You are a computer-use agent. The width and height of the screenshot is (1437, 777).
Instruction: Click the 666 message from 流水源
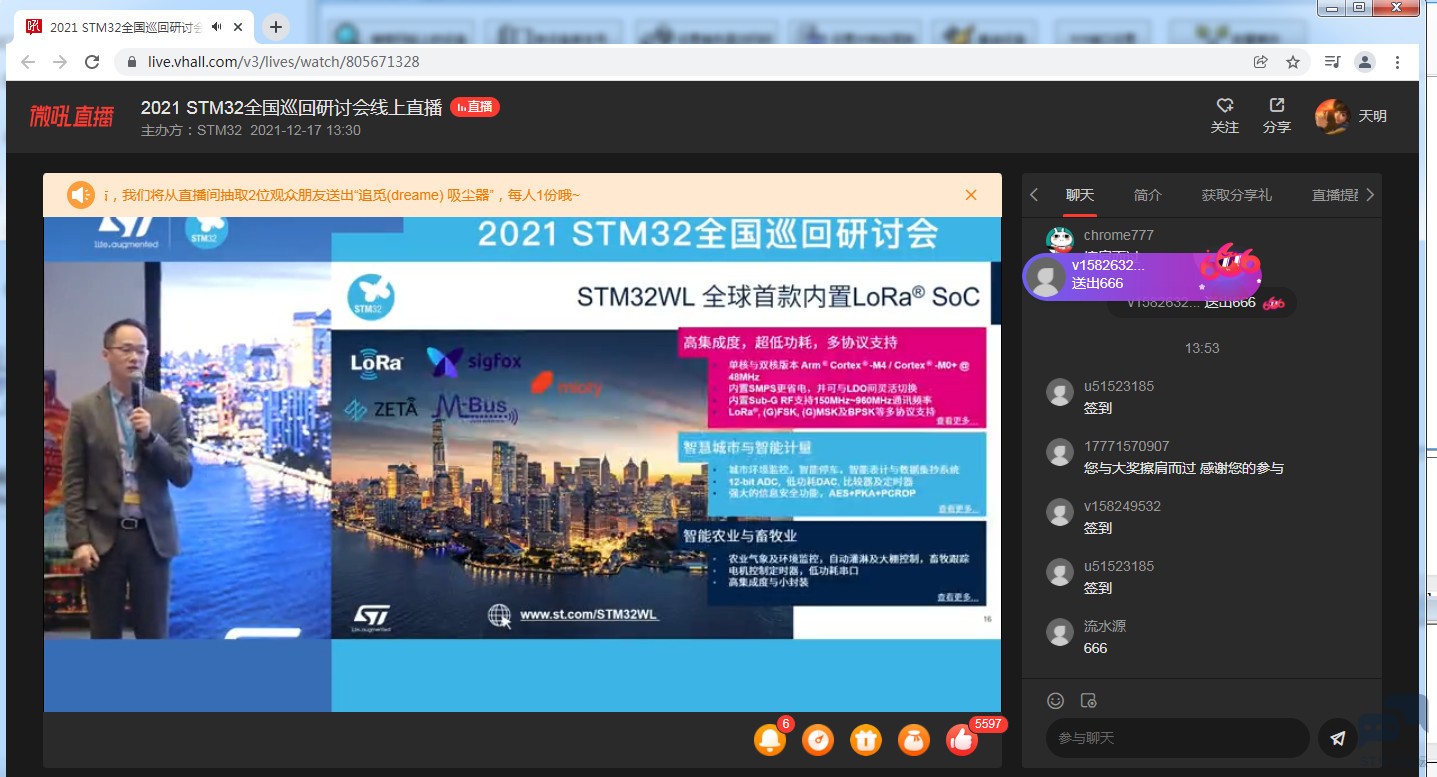tap(1096, 648)
